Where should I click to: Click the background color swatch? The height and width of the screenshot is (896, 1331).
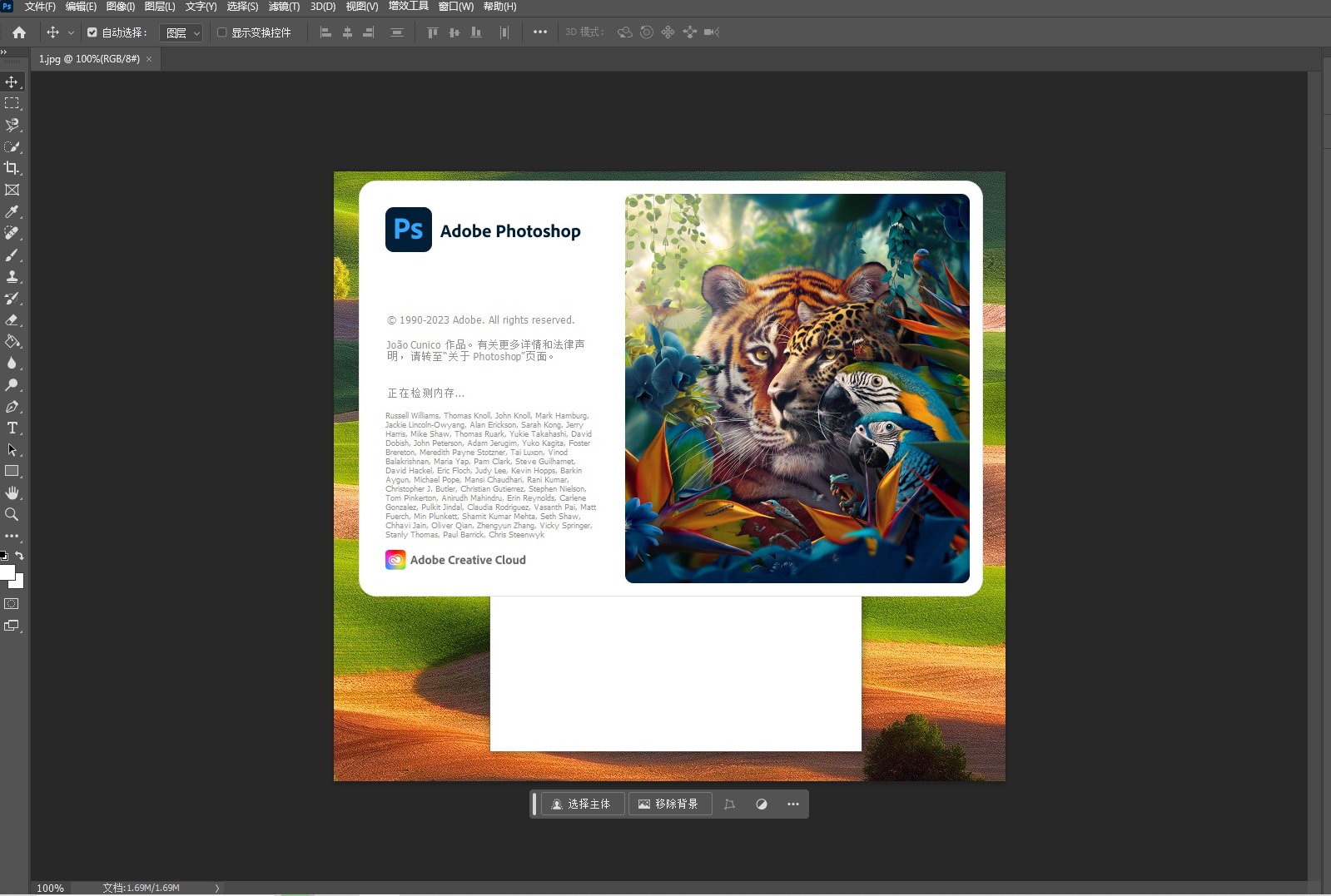[18, 583]
